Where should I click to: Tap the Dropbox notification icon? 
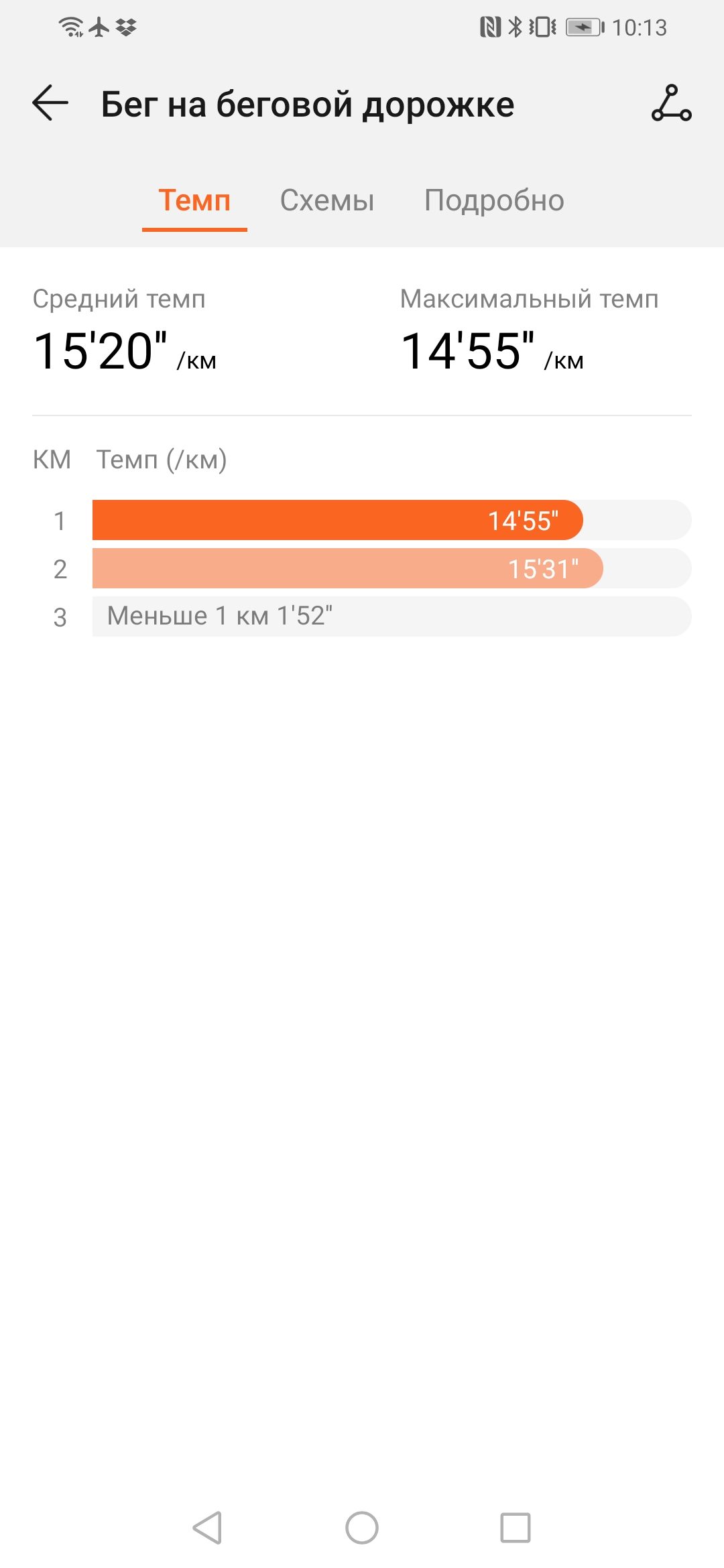[126, 27]
